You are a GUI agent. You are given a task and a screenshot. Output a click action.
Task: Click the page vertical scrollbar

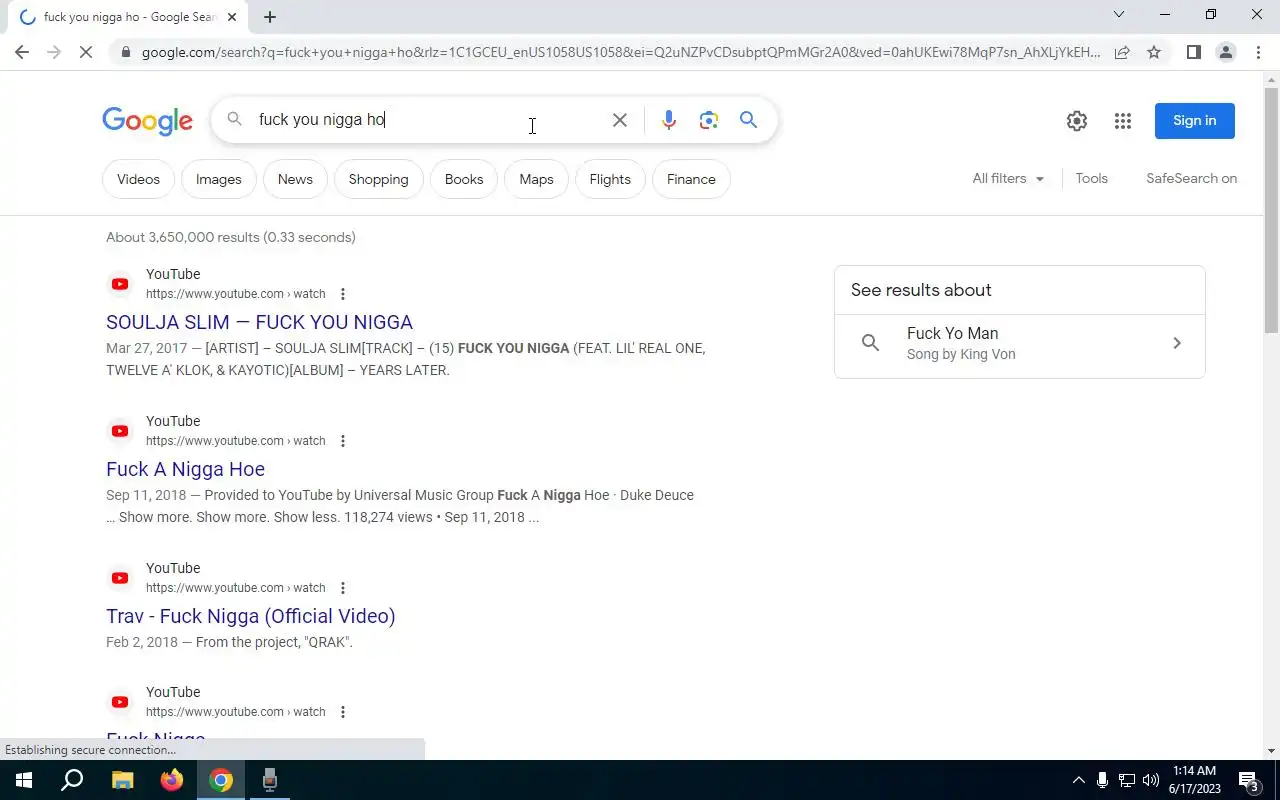[1271, 210]
